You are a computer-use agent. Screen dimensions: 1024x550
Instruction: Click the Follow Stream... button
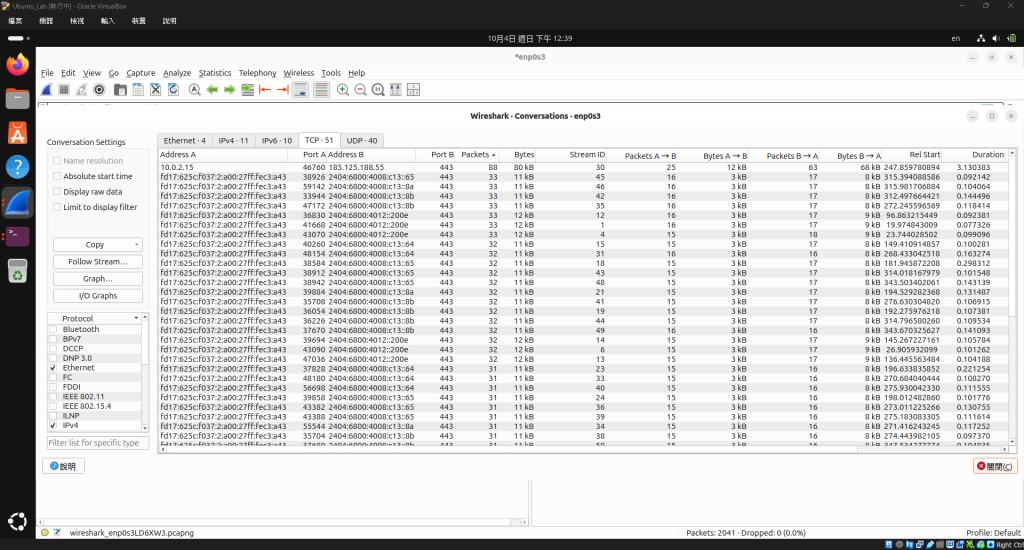pos(98,261)
